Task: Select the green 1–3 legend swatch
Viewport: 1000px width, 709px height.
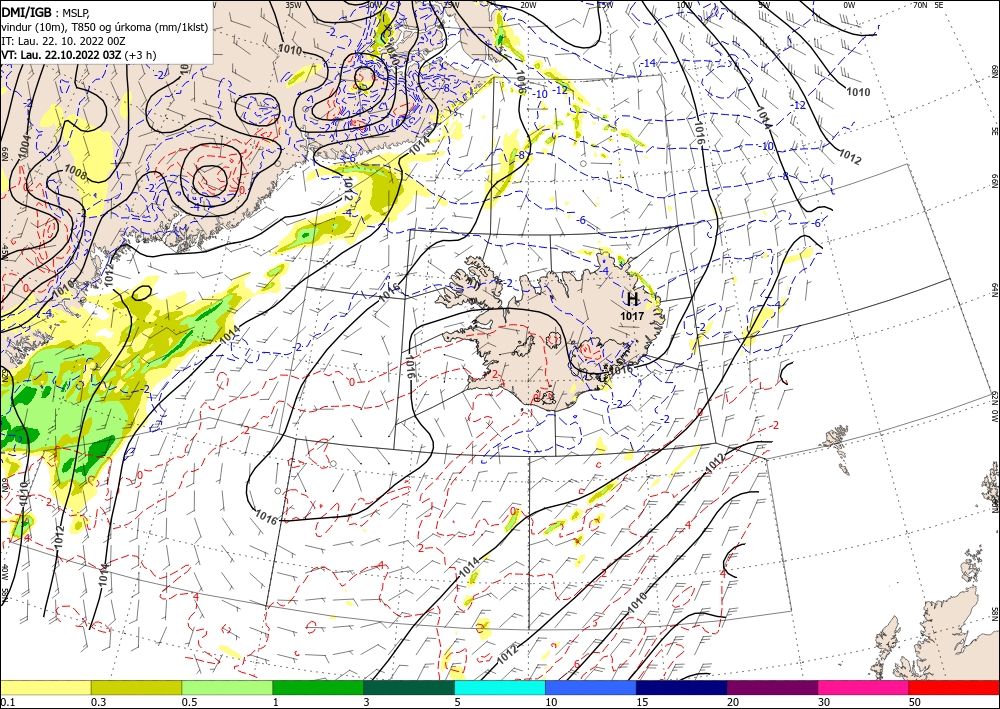Action: [x=318, y=687]
